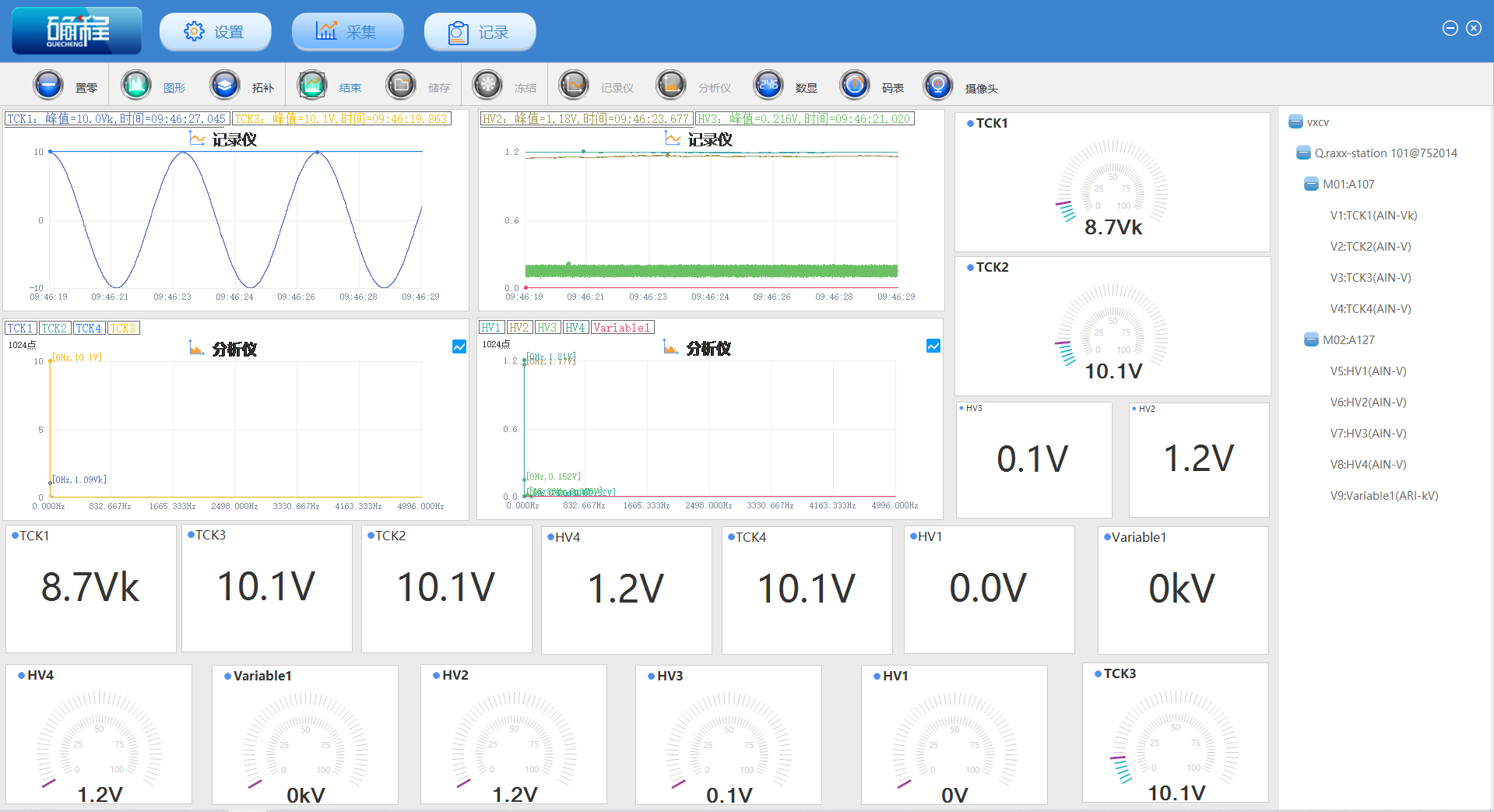1494x812 pixels.
Task: Click the TCK3 legend tag in analyzer chart
Action: (123, 329)
